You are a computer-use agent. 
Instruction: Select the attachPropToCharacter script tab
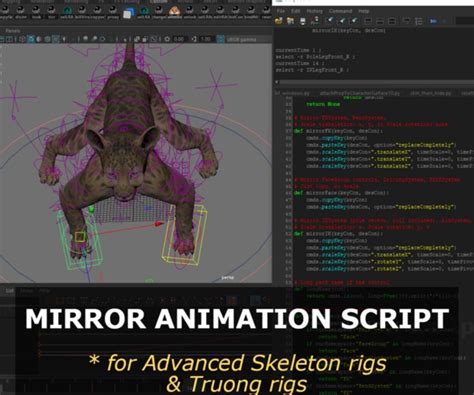click(x=360, y=93)
